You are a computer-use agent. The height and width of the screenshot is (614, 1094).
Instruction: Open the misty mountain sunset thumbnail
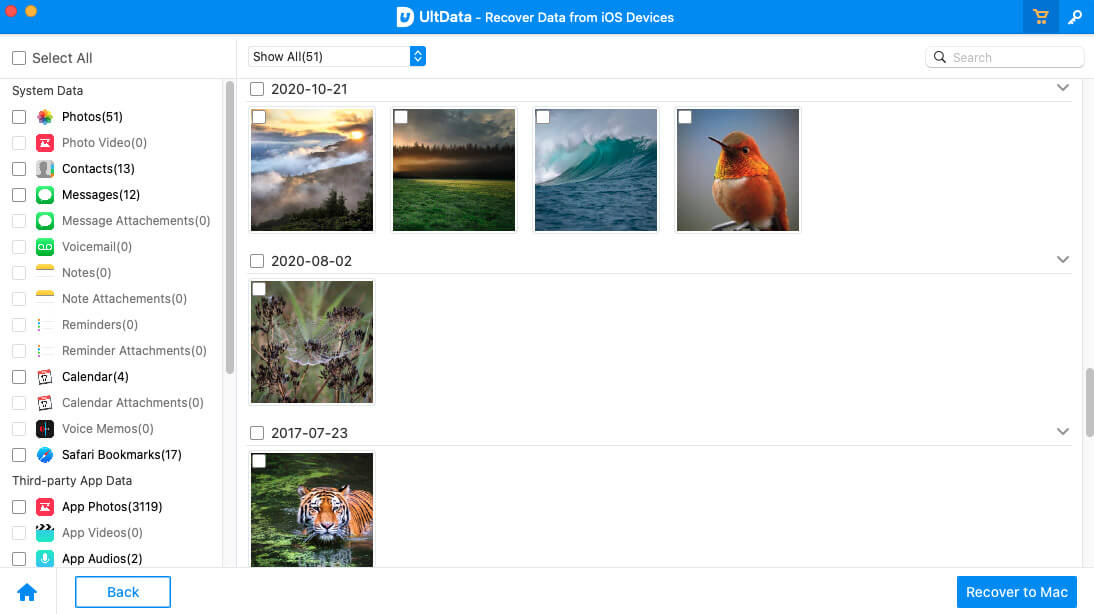click(x=312, y=170)
